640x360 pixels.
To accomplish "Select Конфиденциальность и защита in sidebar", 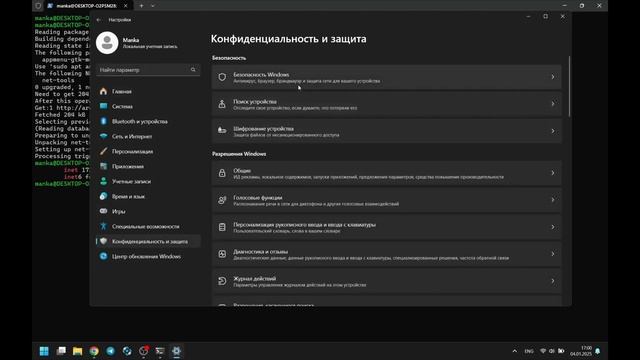I will 148,241.
